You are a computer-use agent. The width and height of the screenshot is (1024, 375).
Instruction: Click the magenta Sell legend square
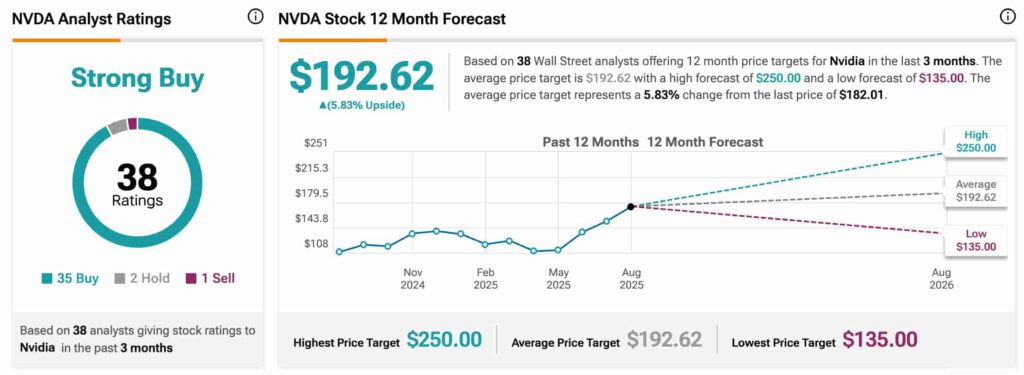[x=190, y=278]
